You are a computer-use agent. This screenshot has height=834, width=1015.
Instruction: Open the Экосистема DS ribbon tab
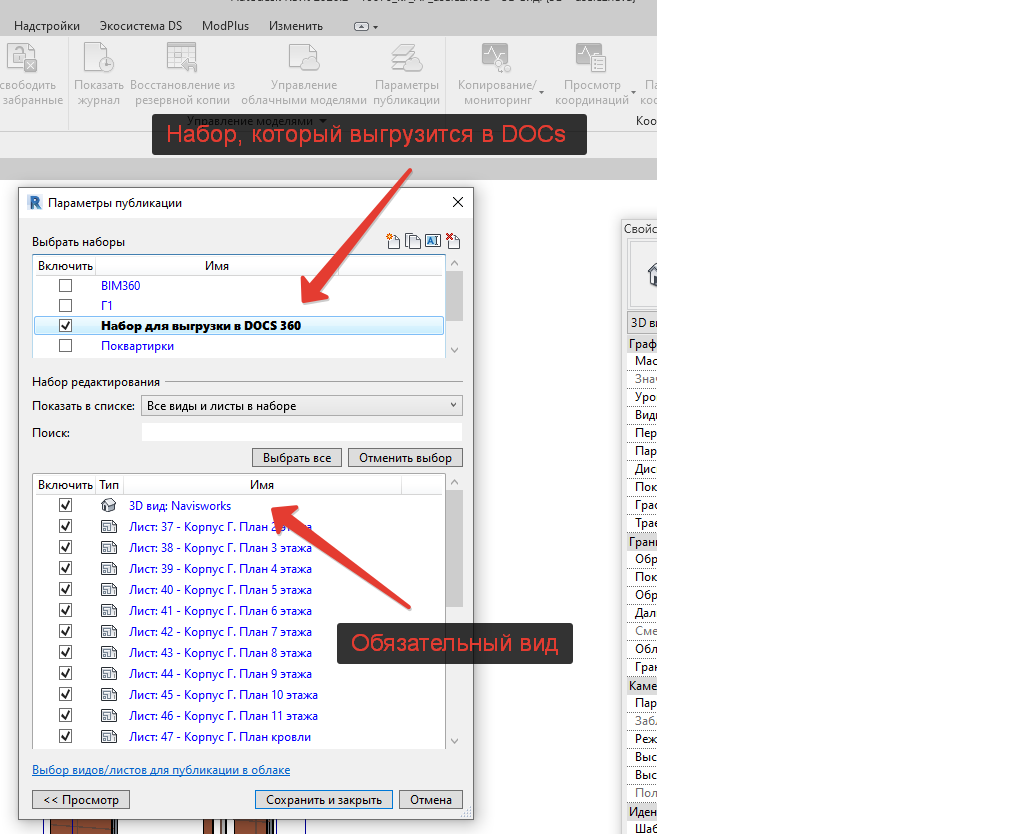pos(140,26)
